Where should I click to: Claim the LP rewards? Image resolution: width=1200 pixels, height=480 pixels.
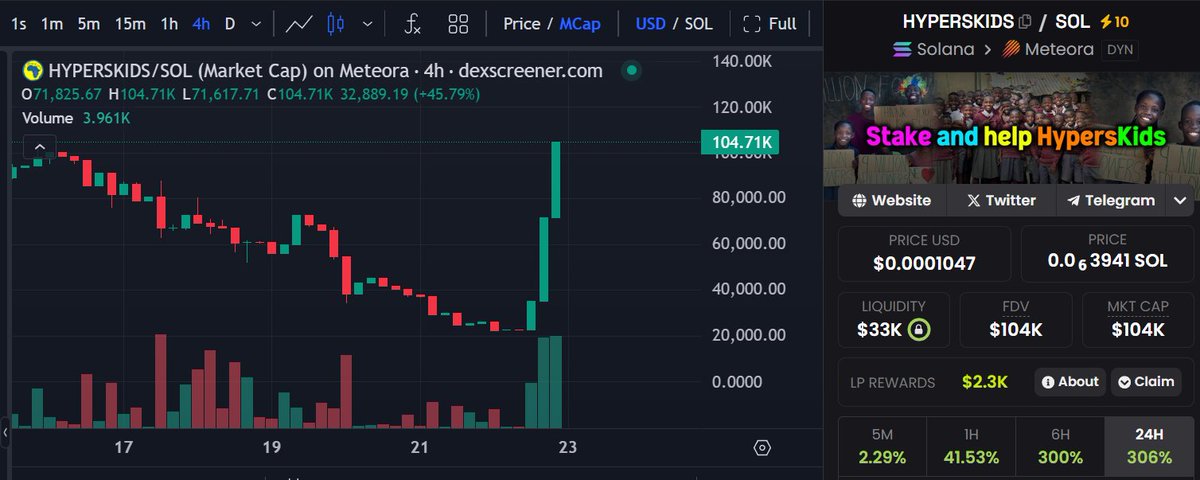[1146, 382]
